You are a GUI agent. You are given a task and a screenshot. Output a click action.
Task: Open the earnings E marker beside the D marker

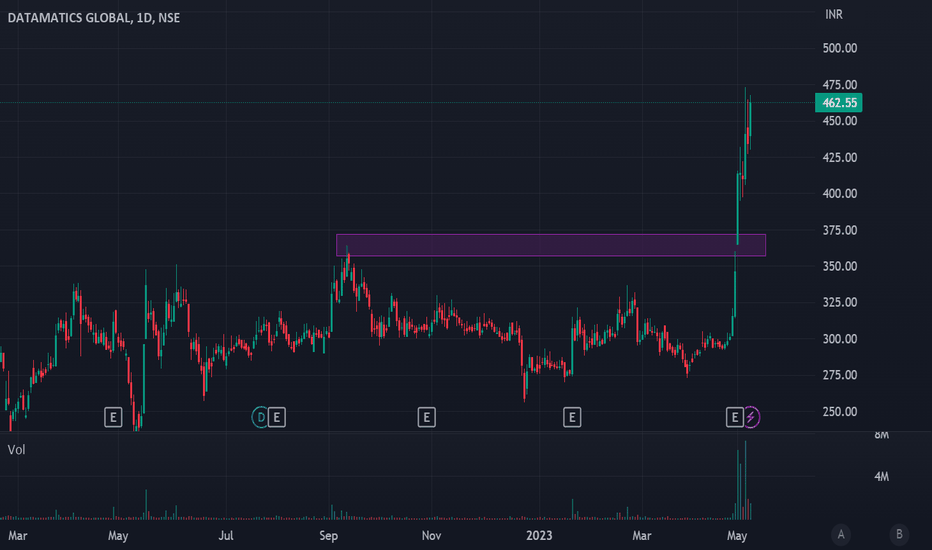[276, 417]
